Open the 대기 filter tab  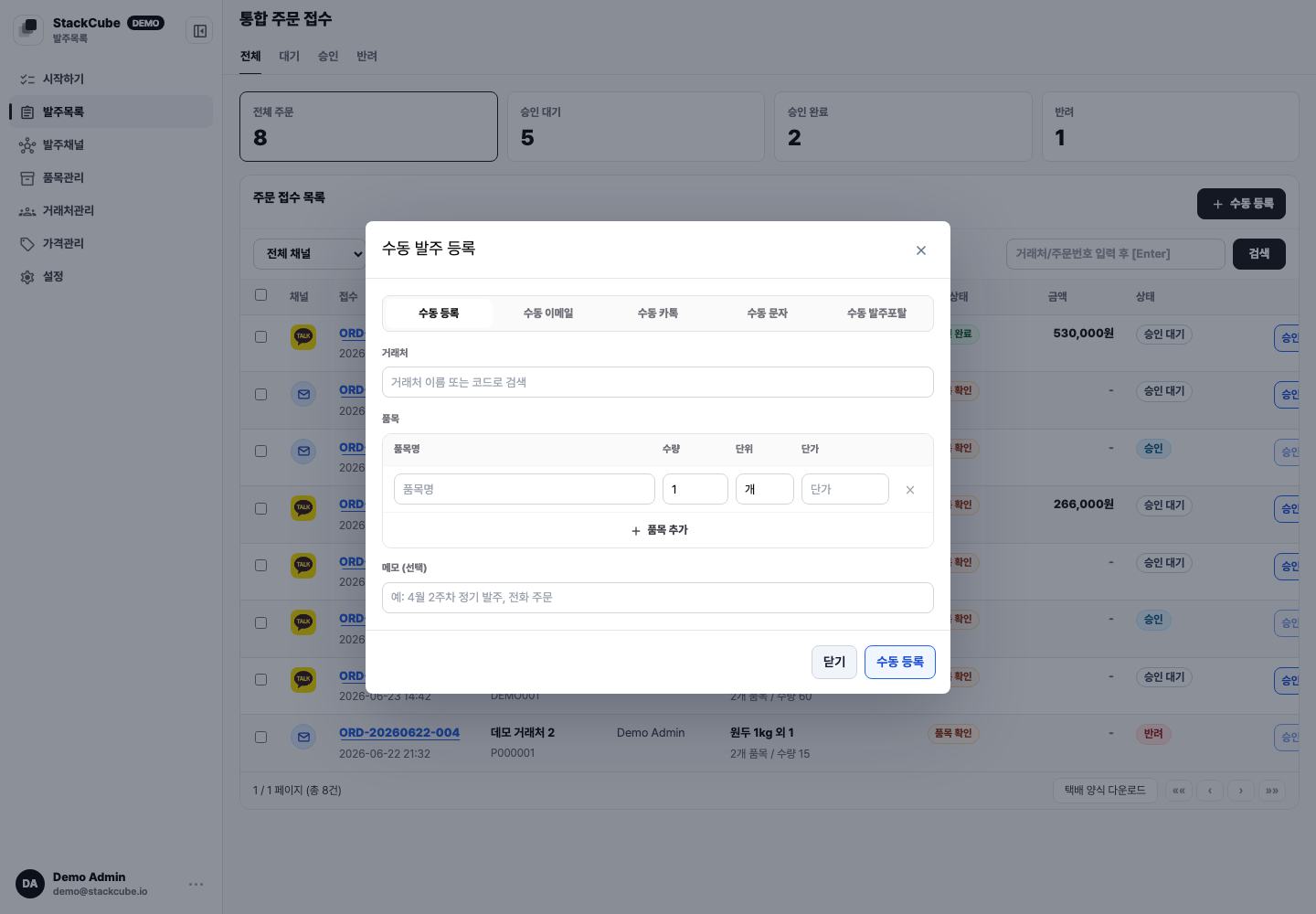[x=289, y=57]
